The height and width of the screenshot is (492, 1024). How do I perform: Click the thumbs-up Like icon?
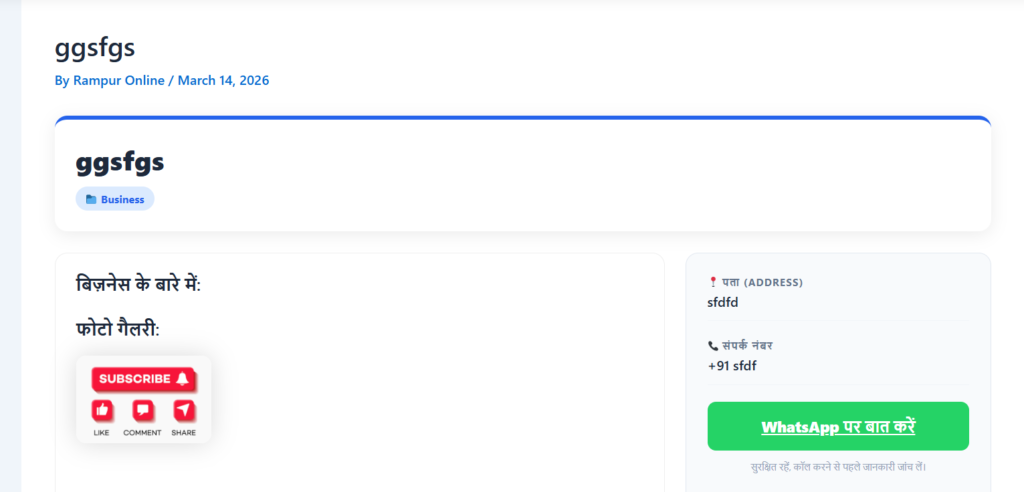[x=102, y=410]
